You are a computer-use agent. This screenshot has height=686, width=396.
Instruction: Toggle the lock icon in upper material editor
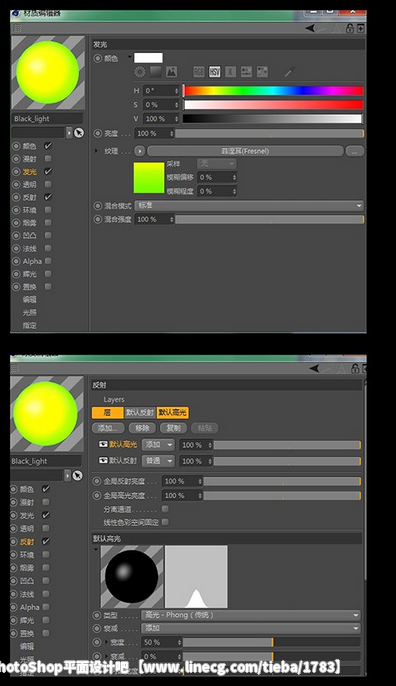click(x=350, y=28)
